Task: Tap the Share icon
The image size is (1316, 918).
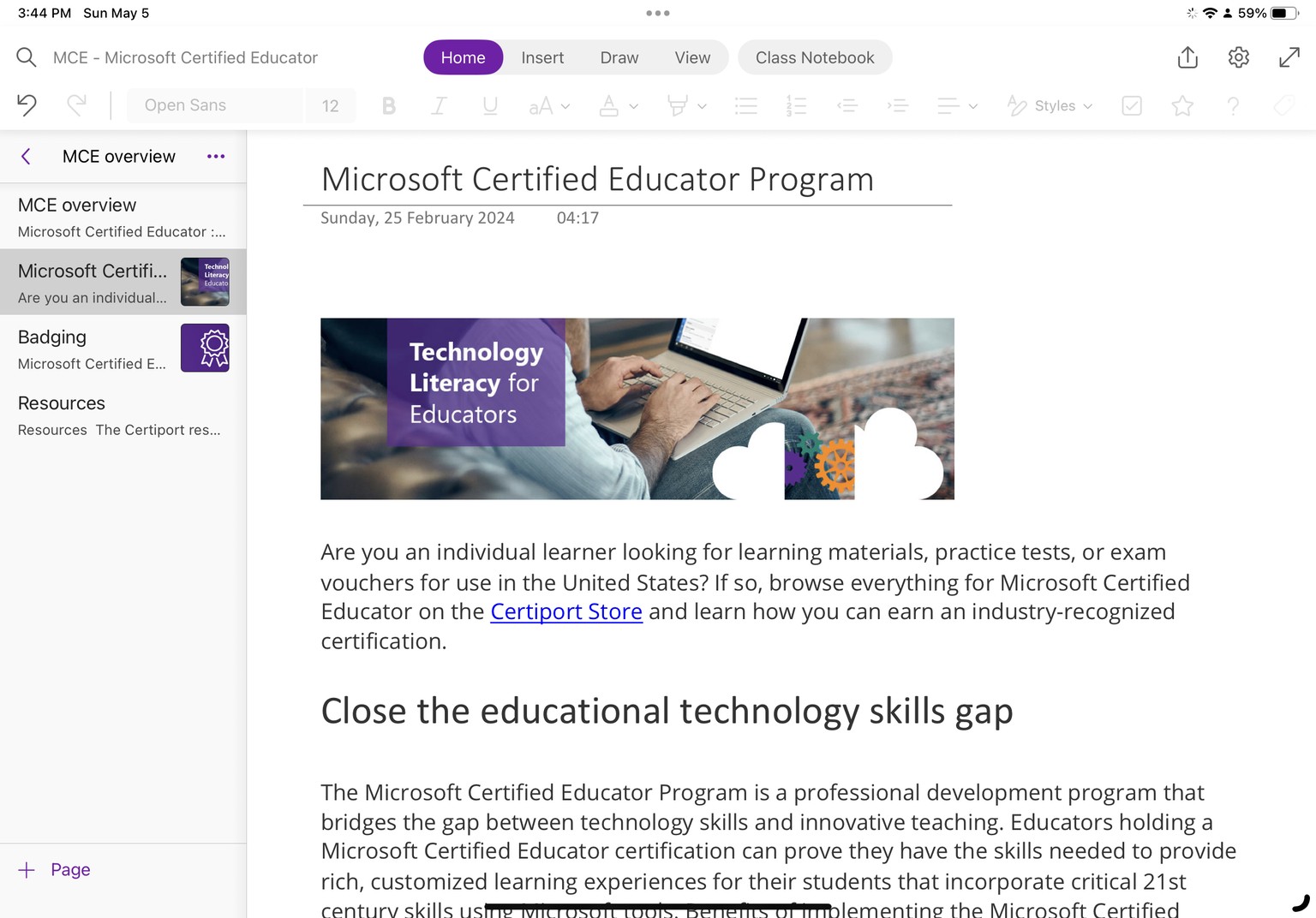Action: point(1187,57)
